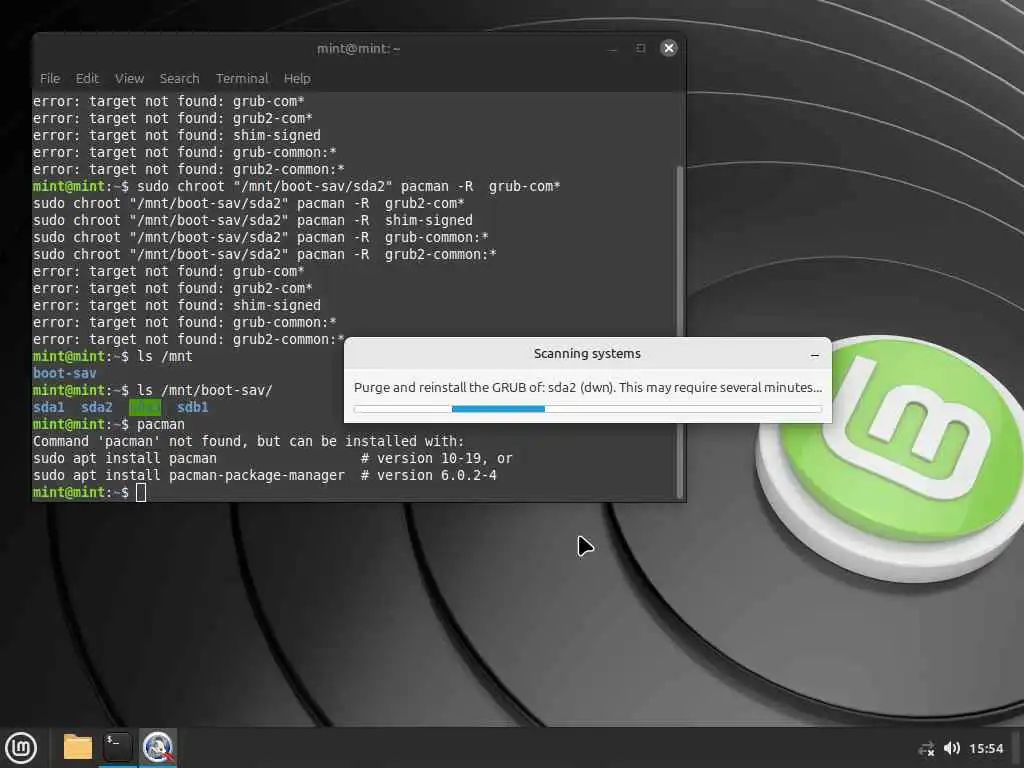The height and width of the screenshot is (768, 1024).
Task: Open the volume speaker tray icon
Action: pos(952,748)
